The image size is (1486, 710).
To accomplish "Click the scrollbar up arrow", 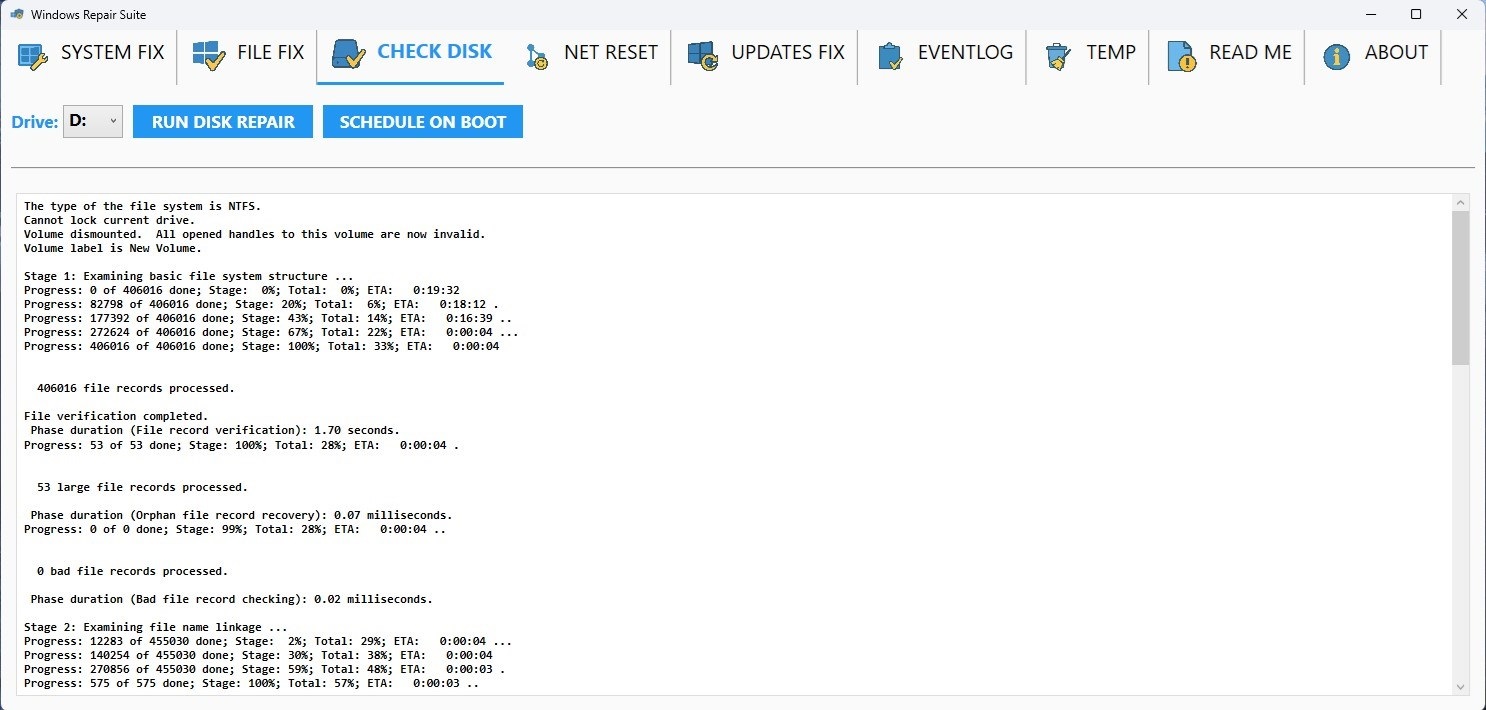I will click(x=1460, y=203).
